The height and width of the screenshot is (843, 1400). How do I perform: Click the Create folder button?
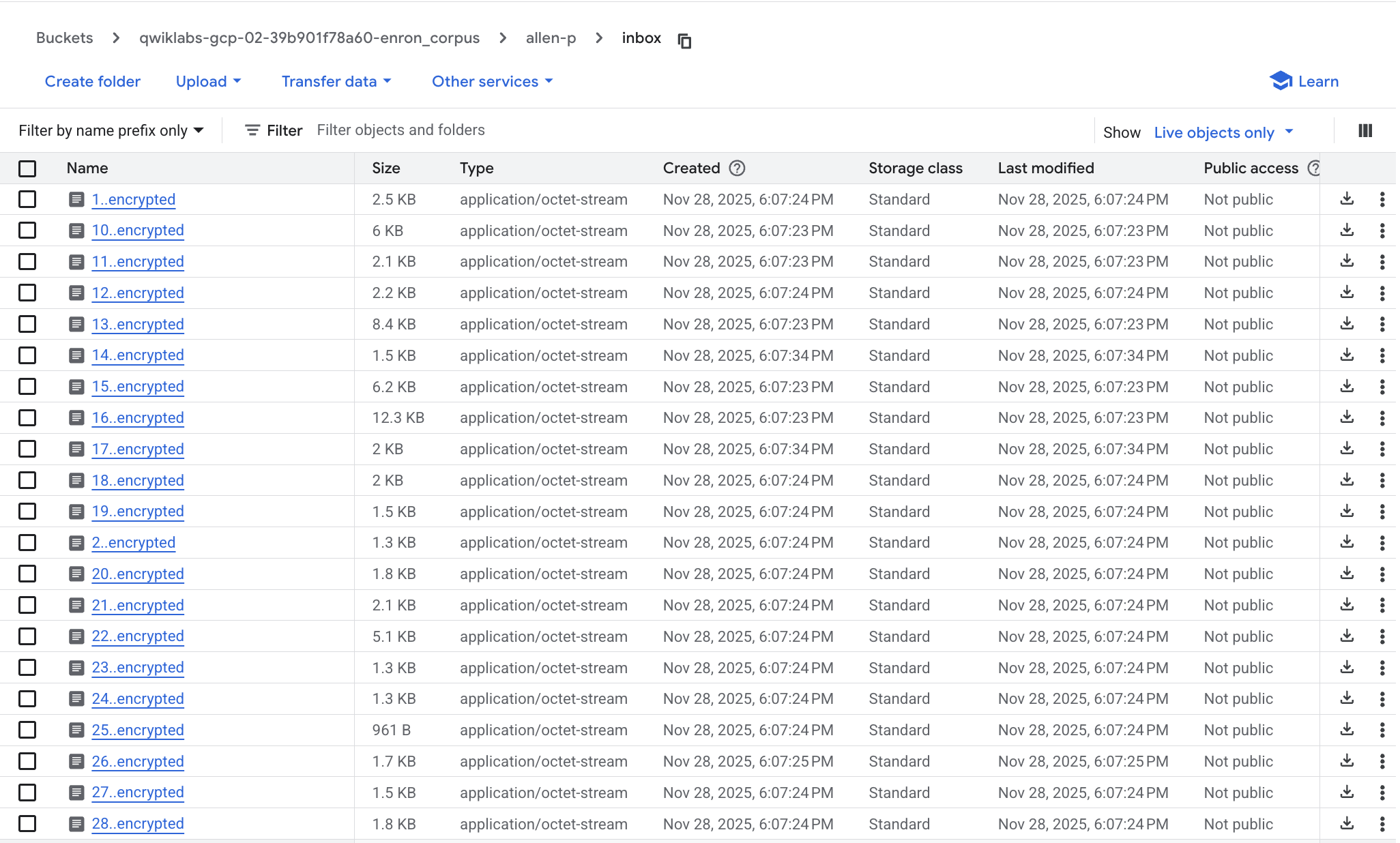click(x=93, y=82)
